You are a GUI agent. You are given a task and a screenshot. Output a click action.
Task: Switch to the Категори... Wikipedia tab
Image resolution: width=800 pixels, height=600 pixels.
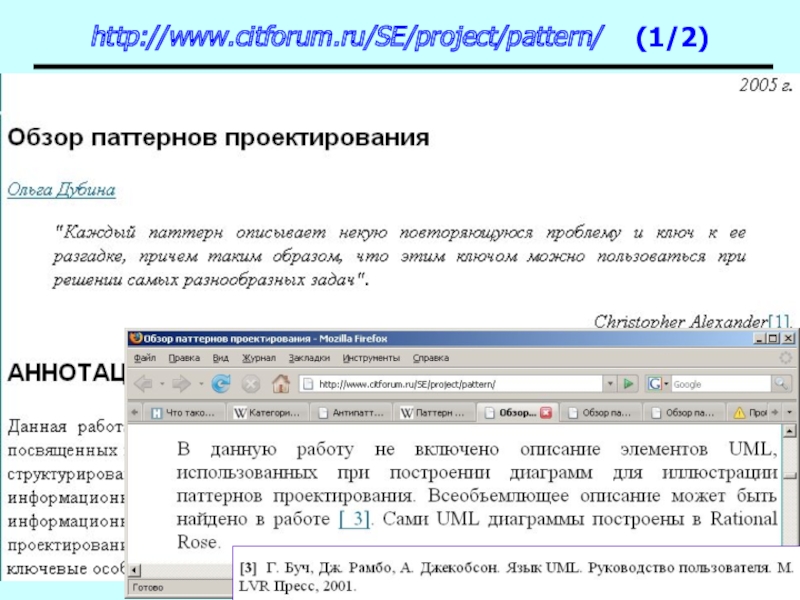click(266, 412)
